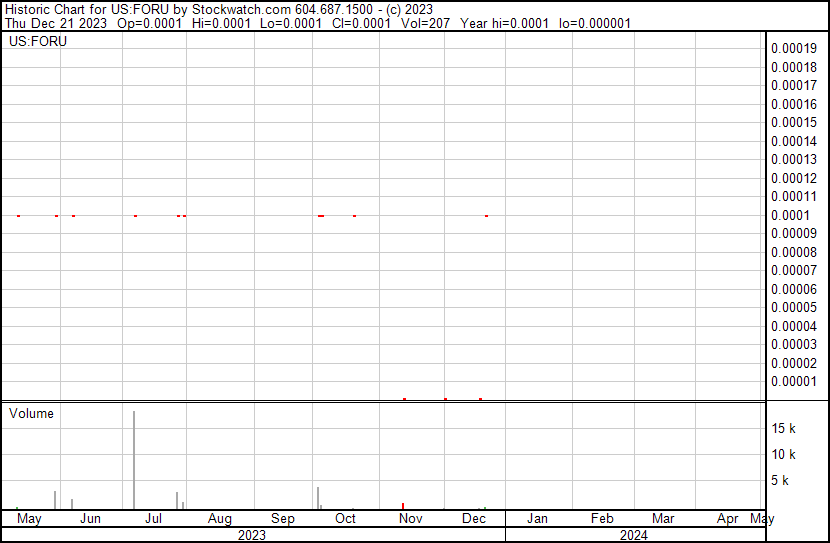Click the Volume panel label
The image size is (830, 543).
pyautogui.click(x=31, y=413)
